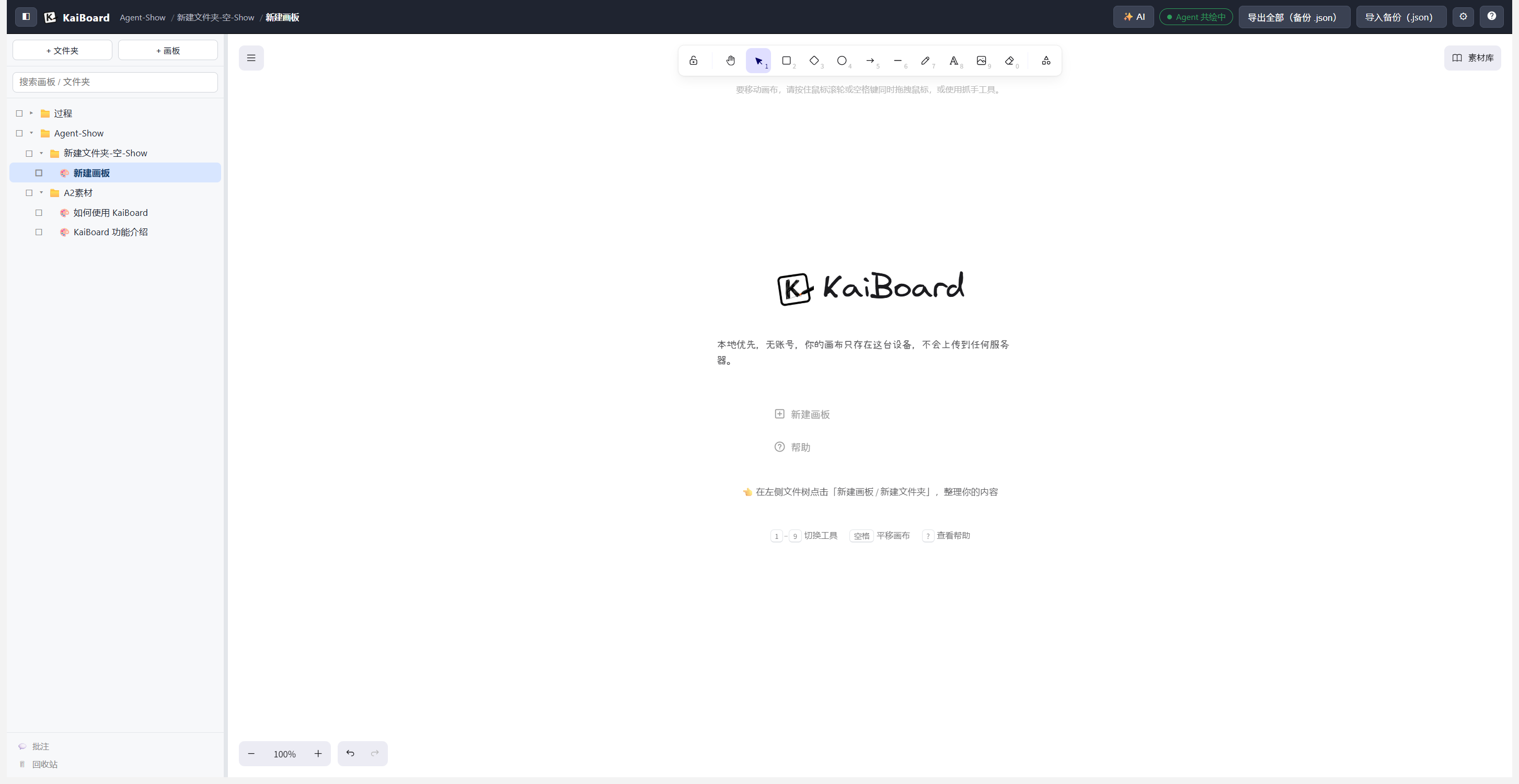Select the Insert image tool

click(982, 61)
